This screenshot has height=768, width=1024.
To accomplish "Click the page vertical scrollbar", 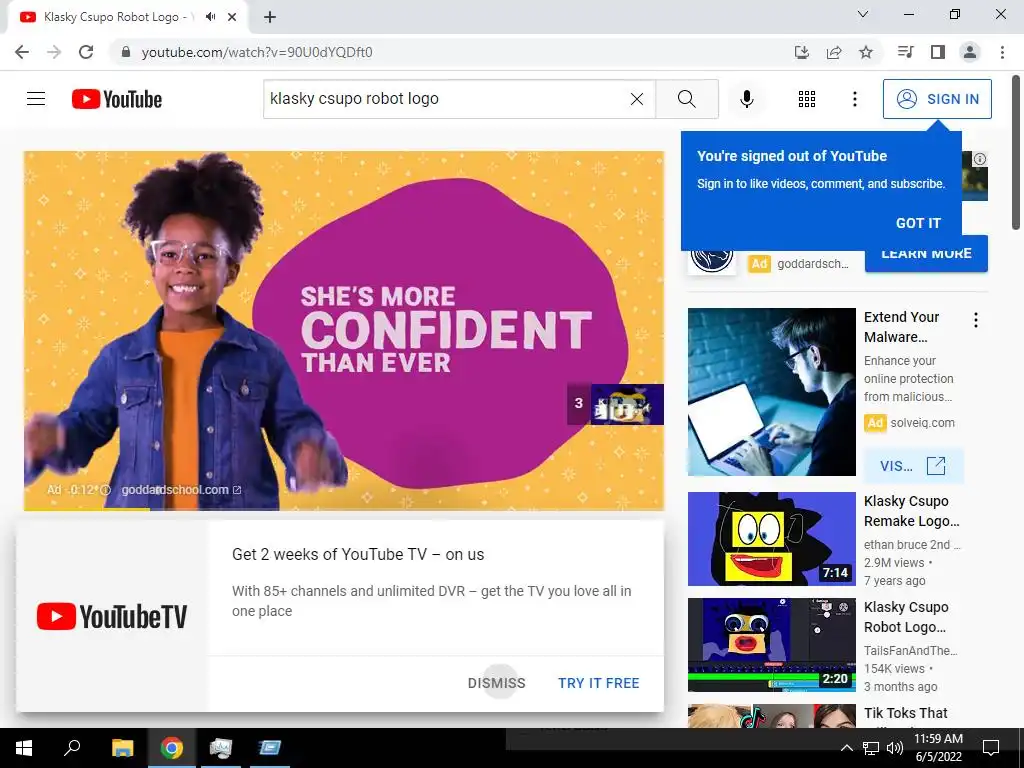I will [x=1016, y=152].
